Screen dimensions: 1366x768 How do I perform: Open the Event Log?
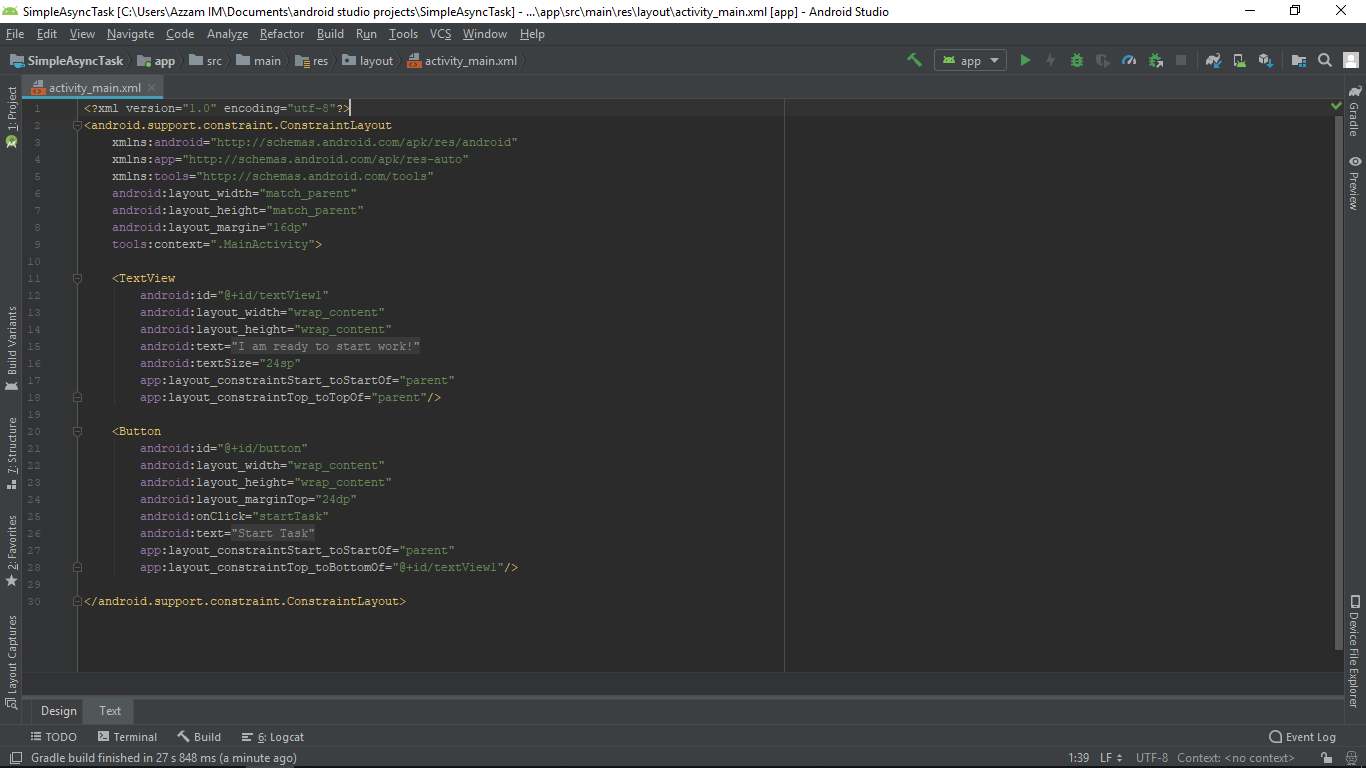tap(1302, 737)
